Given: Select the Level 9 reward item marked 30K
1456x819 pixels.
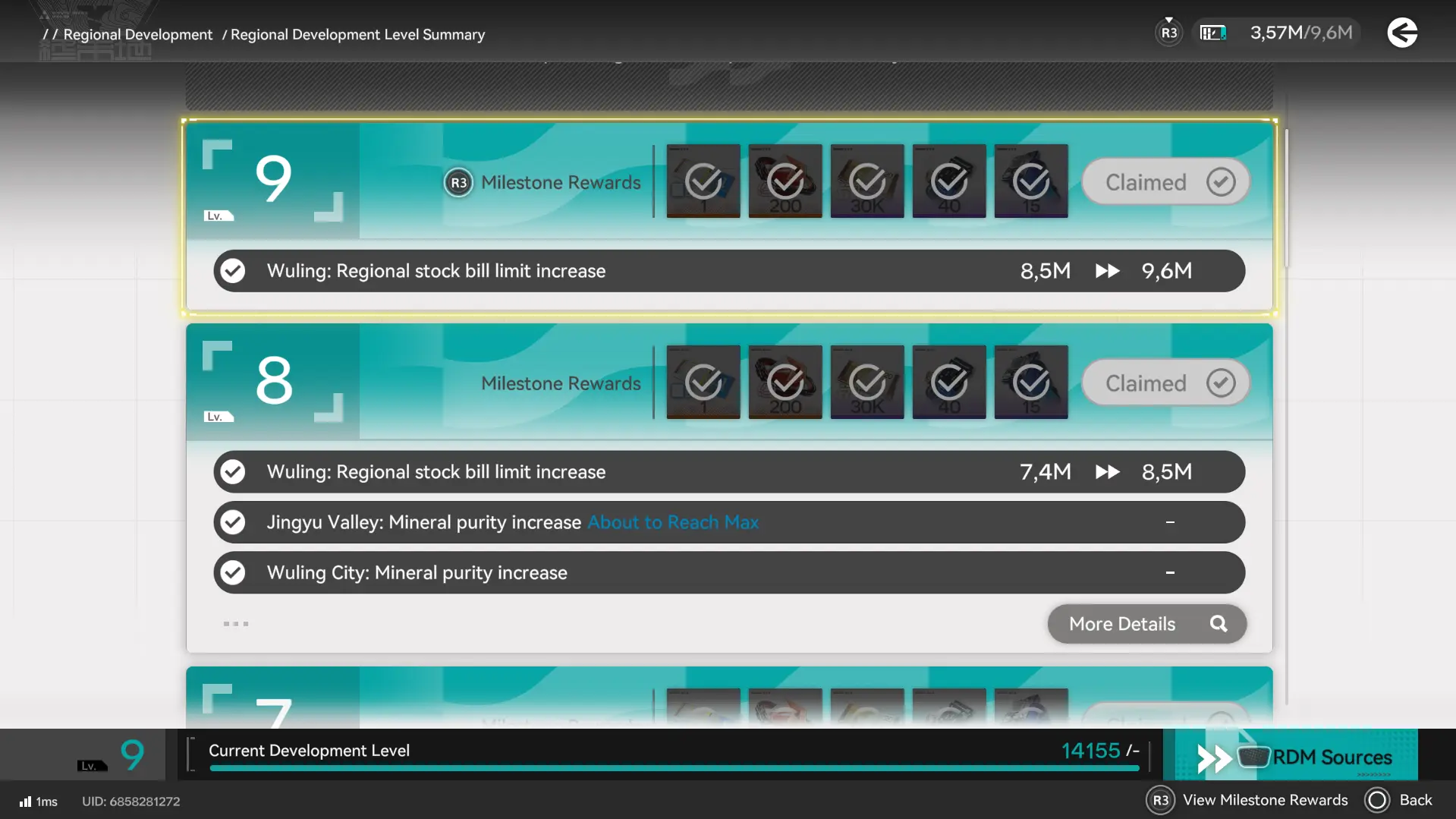Looking at the screenshot, I should 867,181.
